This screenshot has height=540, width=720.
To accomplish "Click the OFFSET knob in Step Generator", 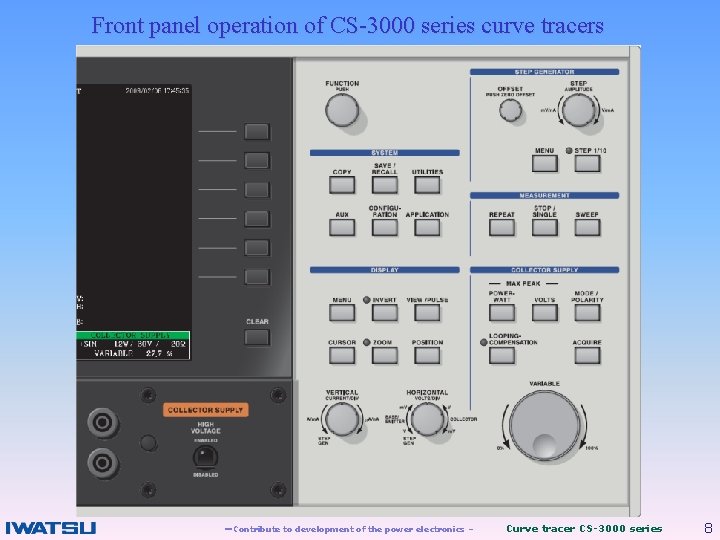I will point(510,110).
